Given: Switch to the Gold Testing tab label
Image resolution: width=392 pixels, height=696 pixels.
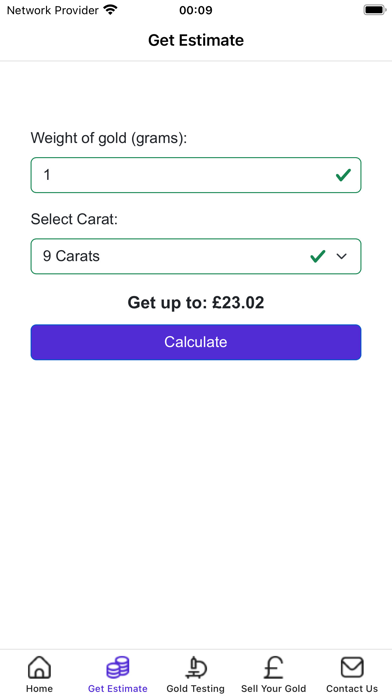Looking at the screenshot, I should tap(196, 688).
